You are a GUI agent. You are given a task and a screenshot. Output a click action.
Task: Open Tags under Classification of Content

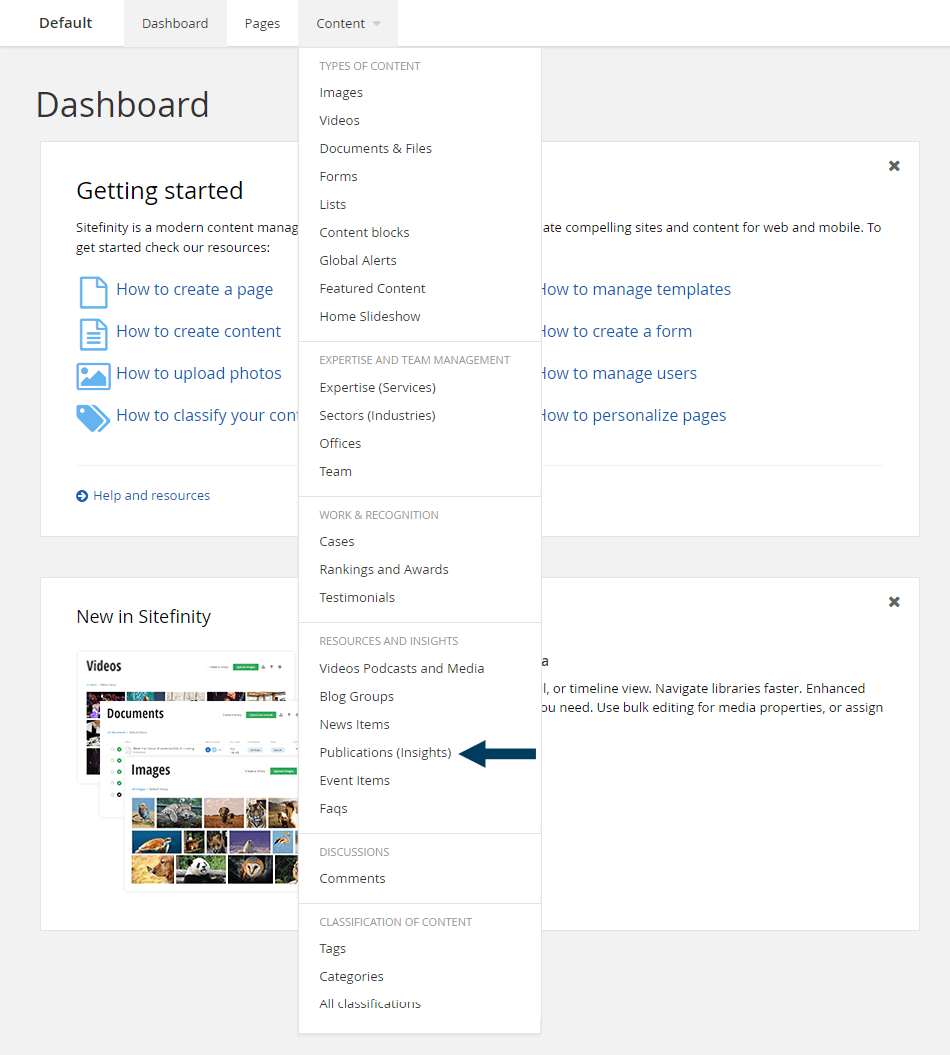click(332, 949)
